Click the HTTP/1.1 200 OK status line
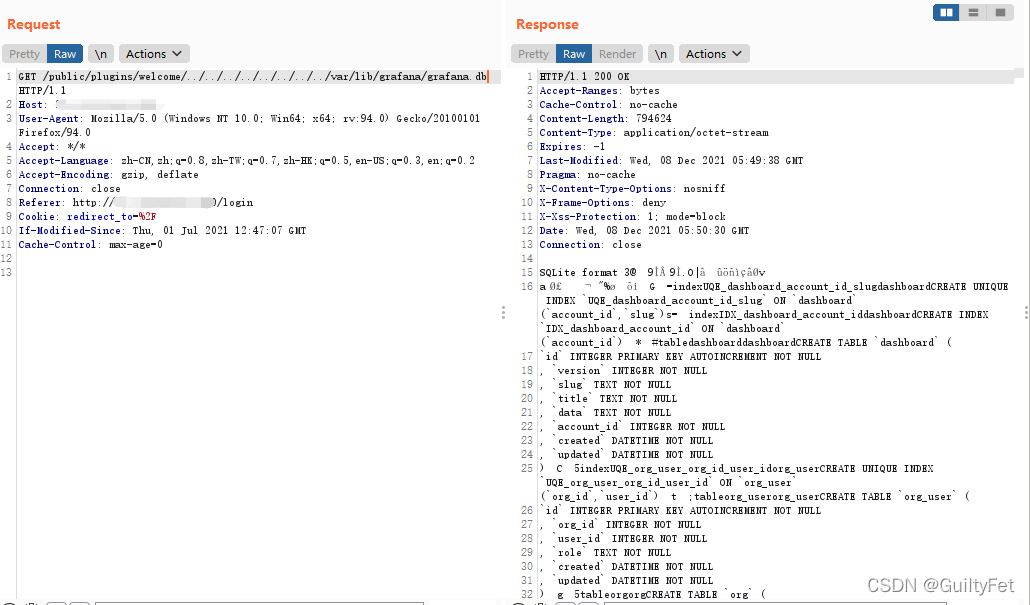The width and height of the screenshot is (1030, 605). [585, 77]
